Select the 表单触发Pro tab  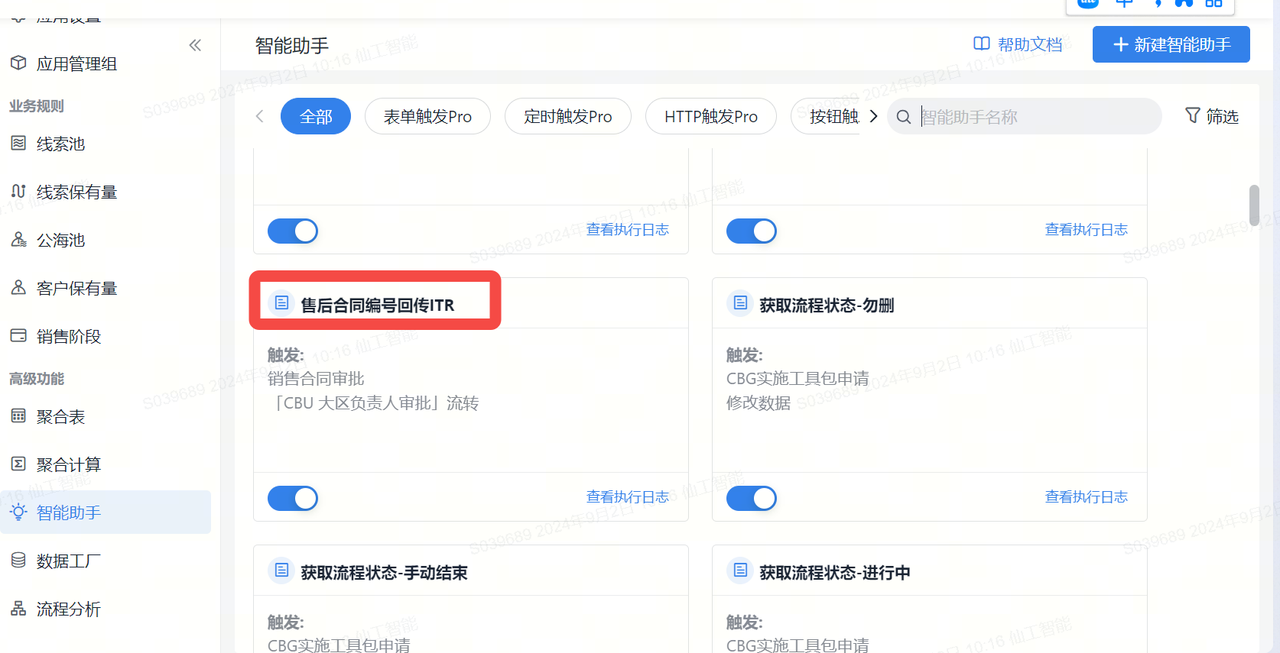427,116
